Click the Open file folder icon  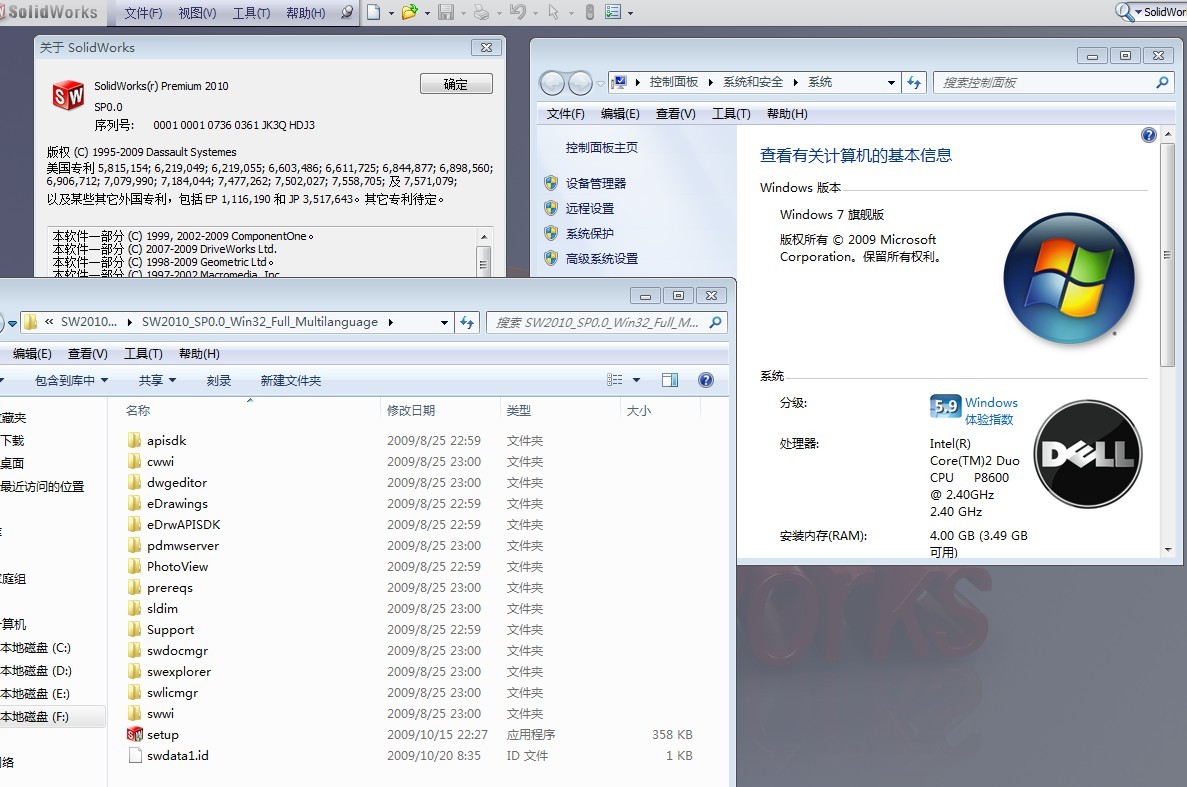[x=410, y=12]
